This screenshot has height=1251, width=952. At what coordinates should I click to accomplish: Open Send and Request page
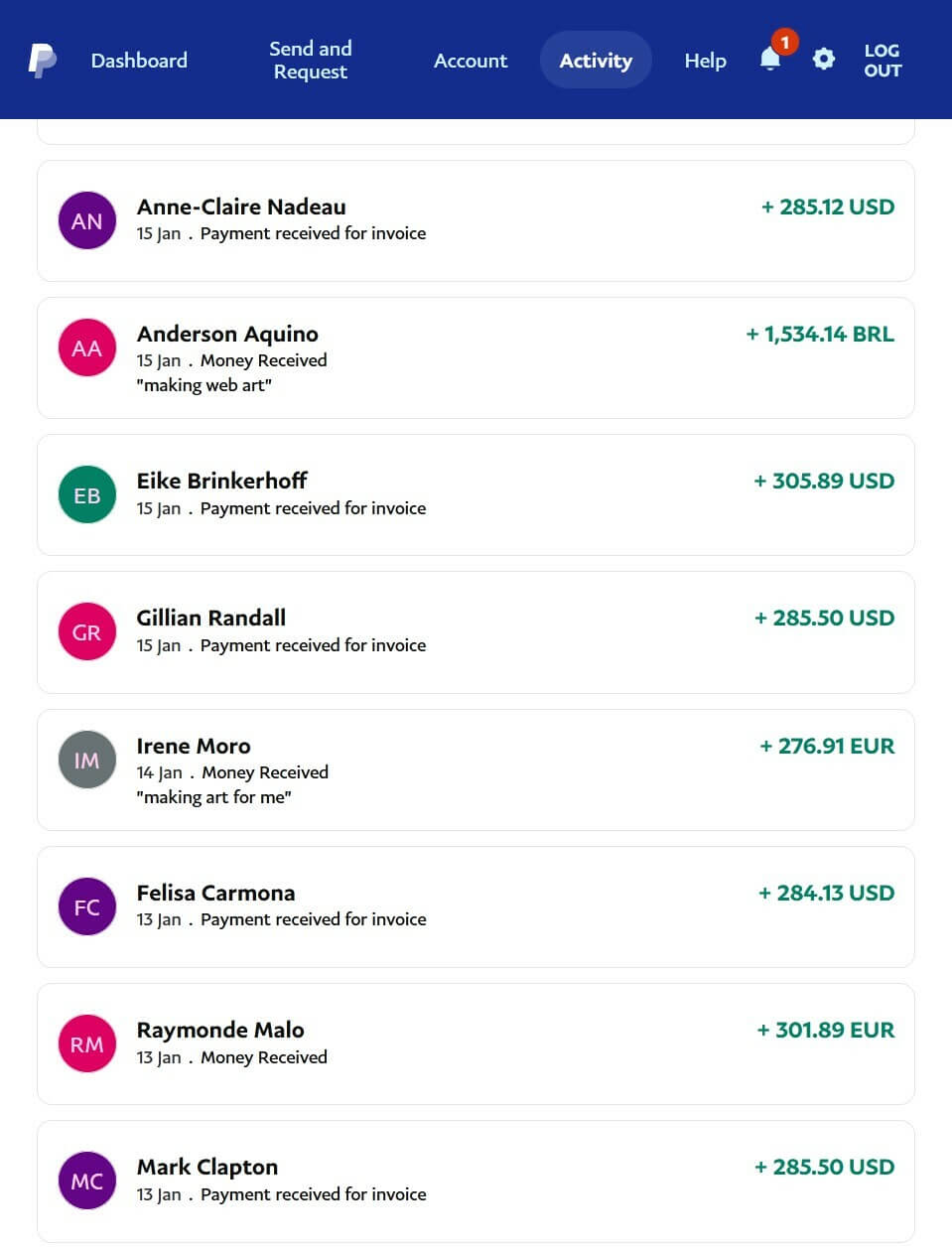coord(311,61)
